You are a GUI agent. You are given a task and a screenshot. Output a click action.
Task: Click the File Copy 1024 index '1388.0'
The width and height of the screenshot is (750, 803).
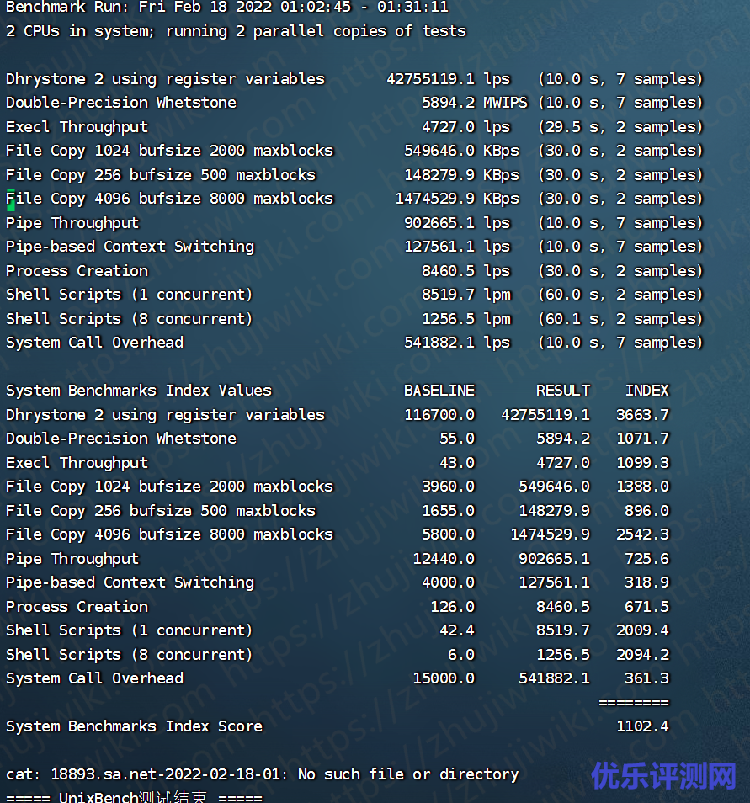tap(642, 487)
